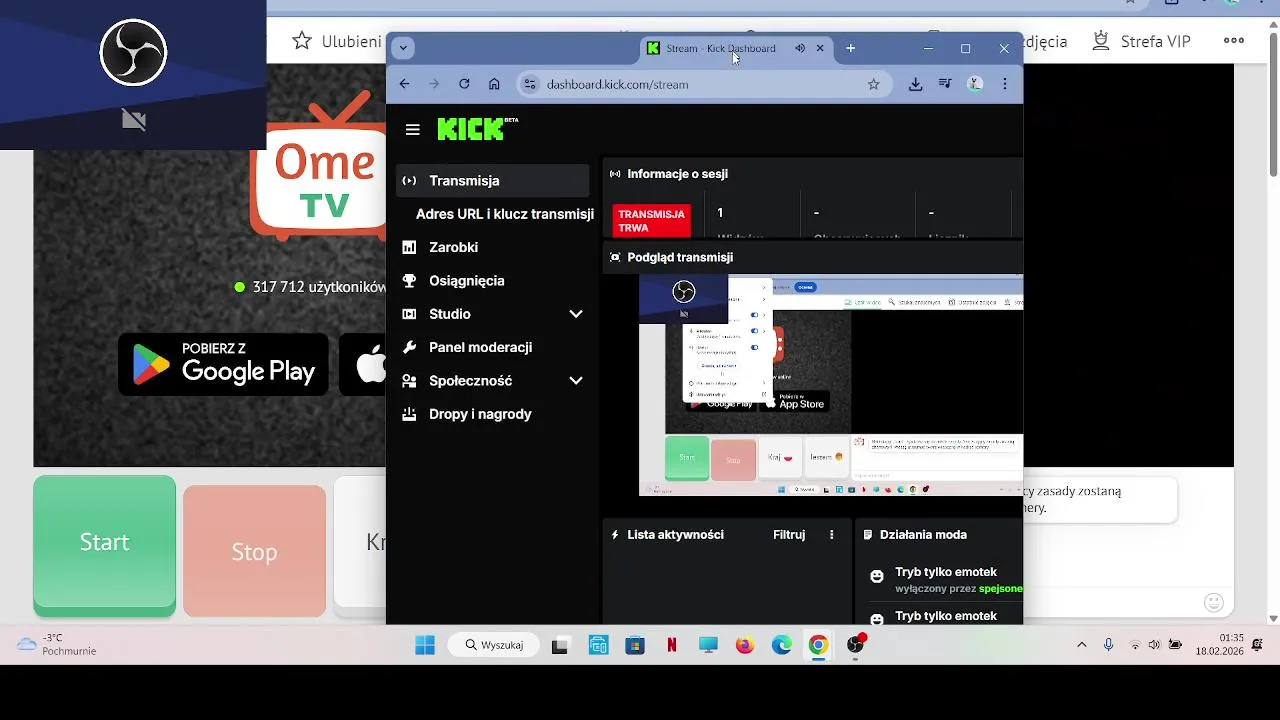Viewport: 1280px width, 720px height.
Task: Open Chrome downloads icon
Action: 915,85
